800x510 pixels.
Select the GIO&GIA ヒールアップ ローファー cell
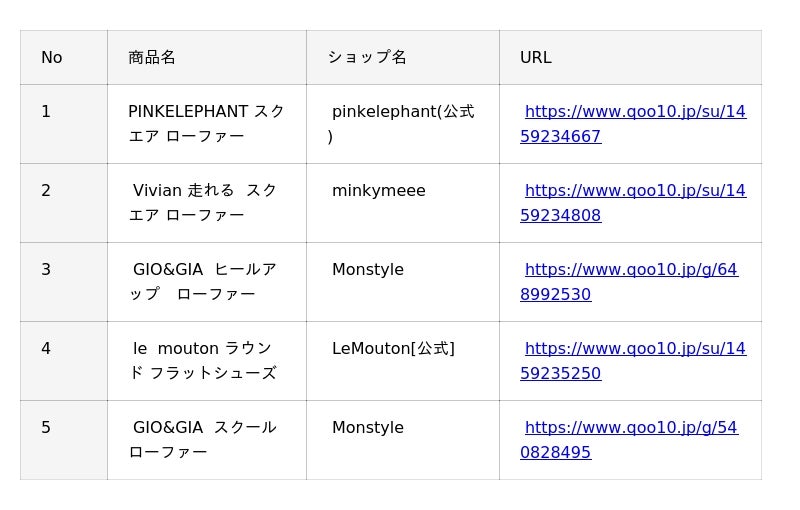pyautogui.click(x=206, y=282)
